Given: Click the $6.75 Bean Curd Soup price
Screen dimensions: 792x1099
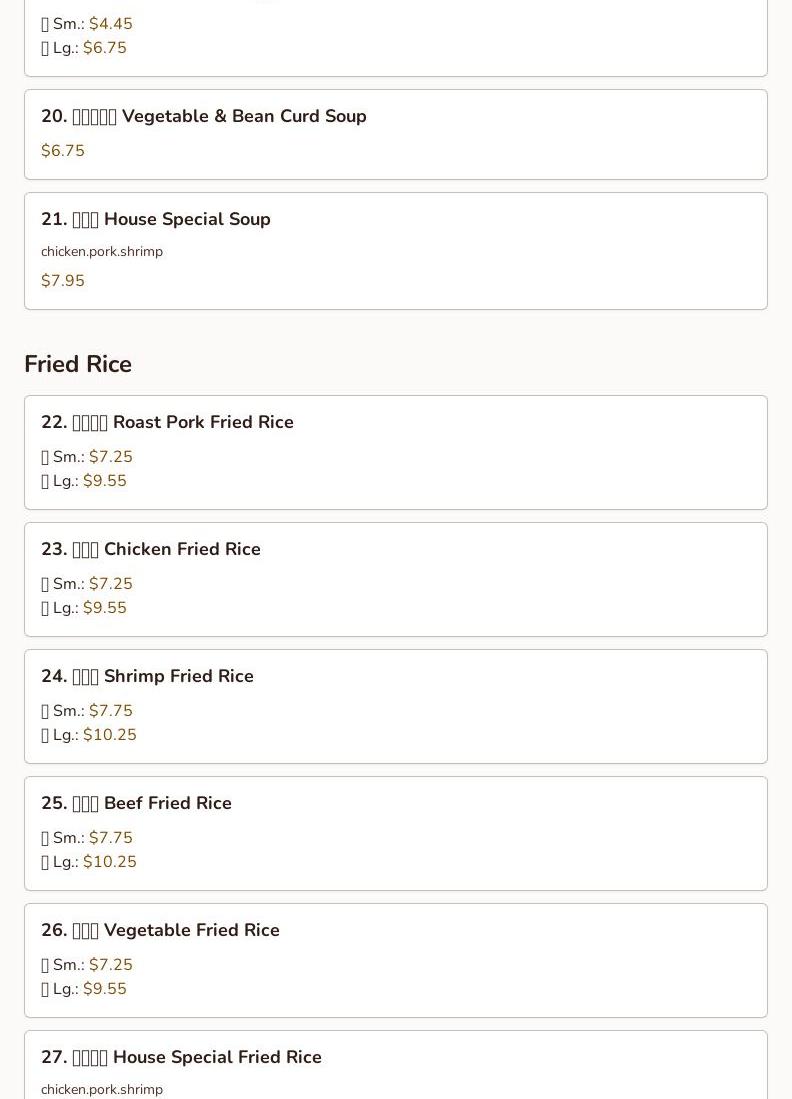Looking at the screenshot, I should [x=63, y=151].
